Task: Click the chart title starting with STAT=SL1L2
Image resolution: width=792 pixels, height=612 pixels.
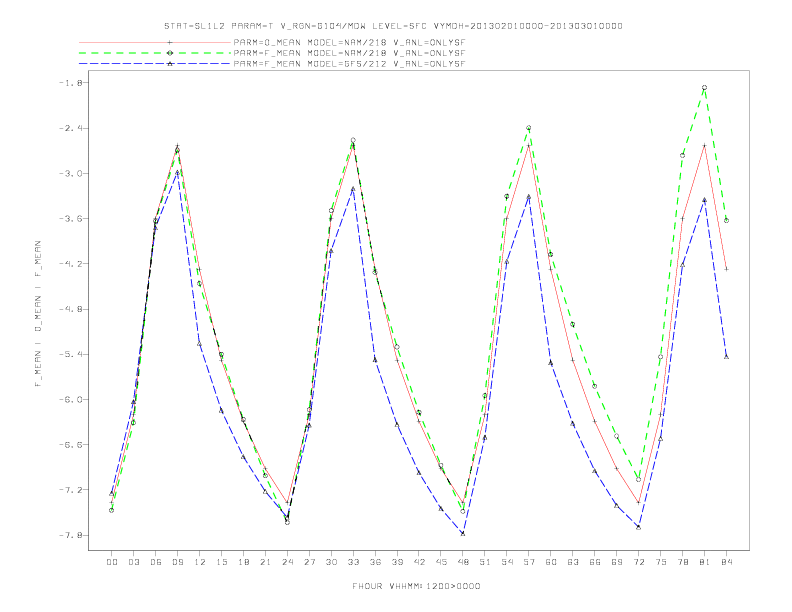Action: click(x=393, y=26)
